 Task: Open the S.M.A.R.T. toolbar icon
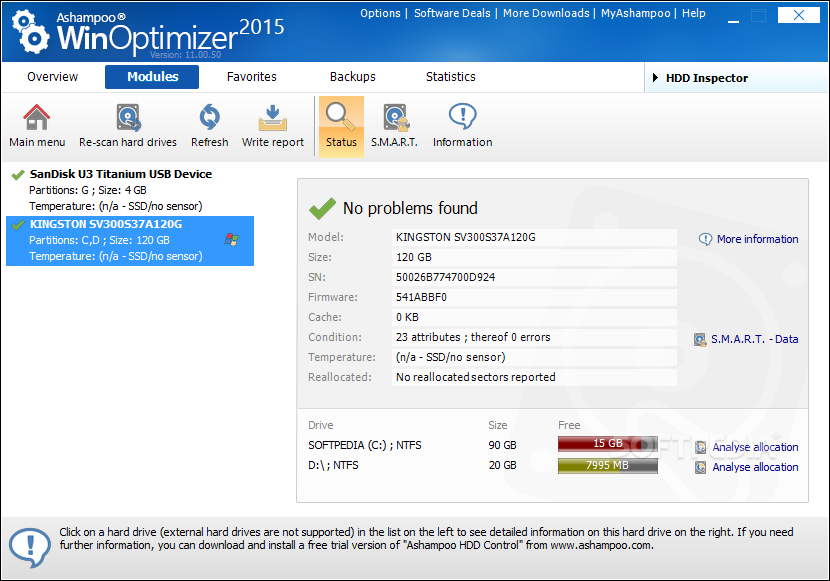396,117
